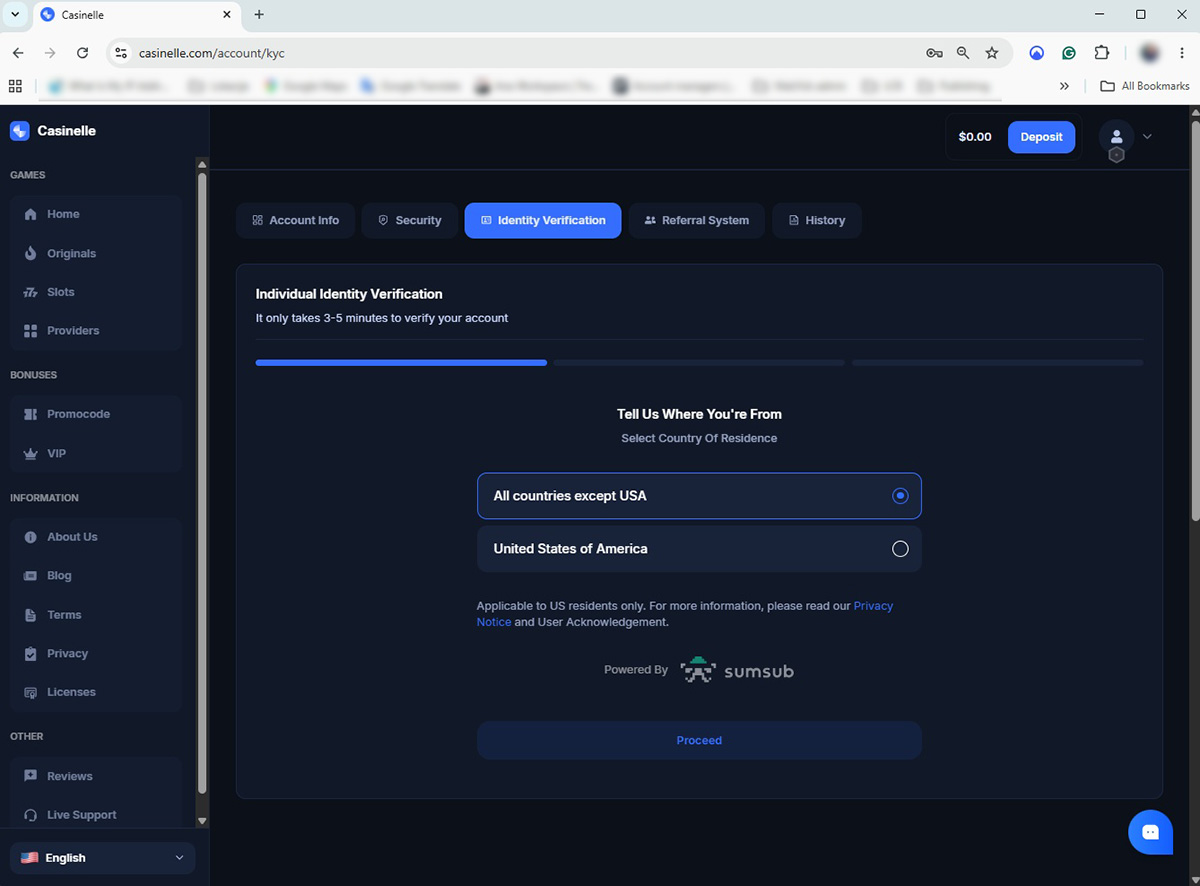This screenshot has width=1200, height=886.
Task: Open Originals flame icon entry
Action: (95, 253)
